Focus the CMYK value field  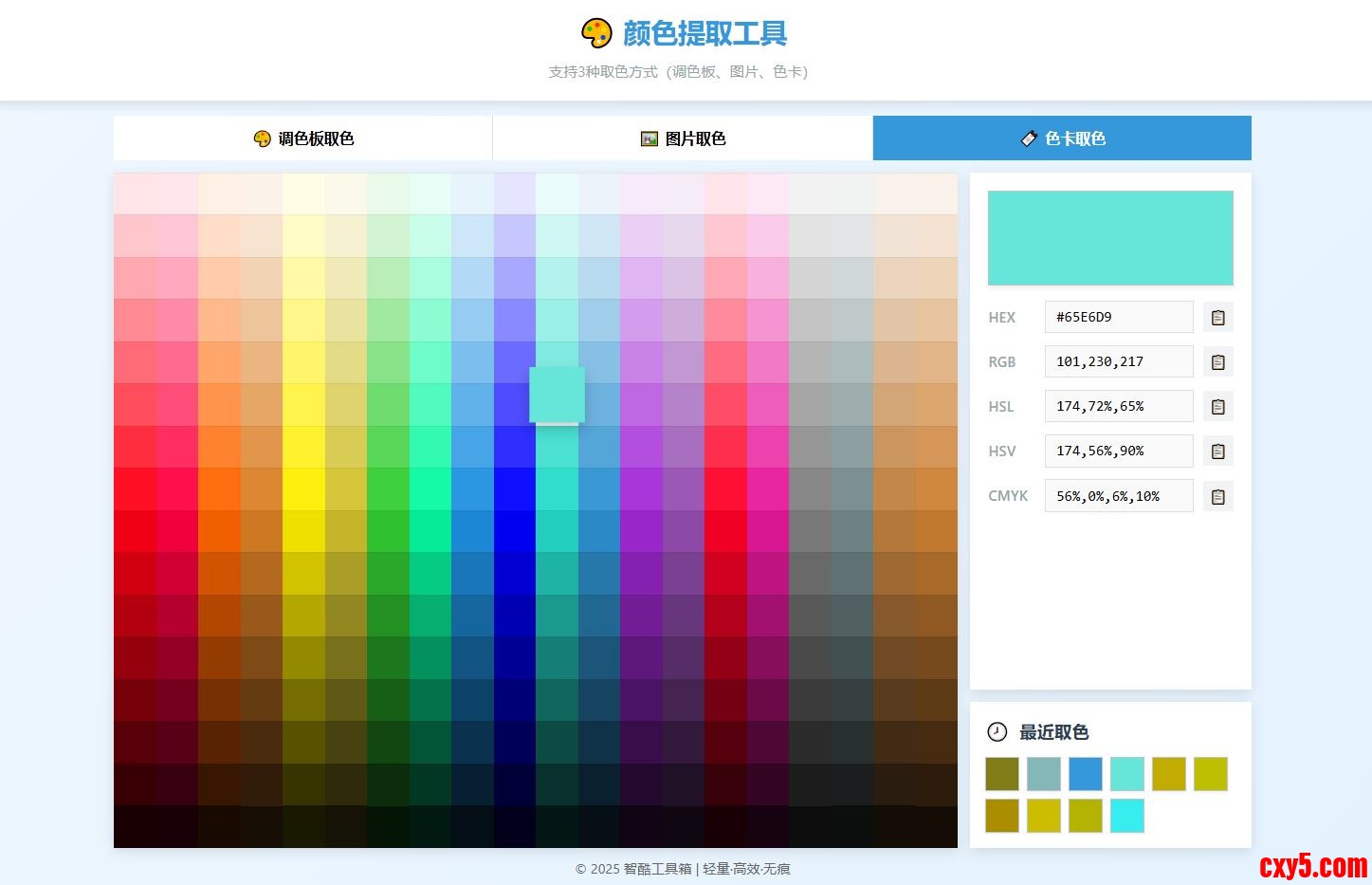(x=1119, y=496)
